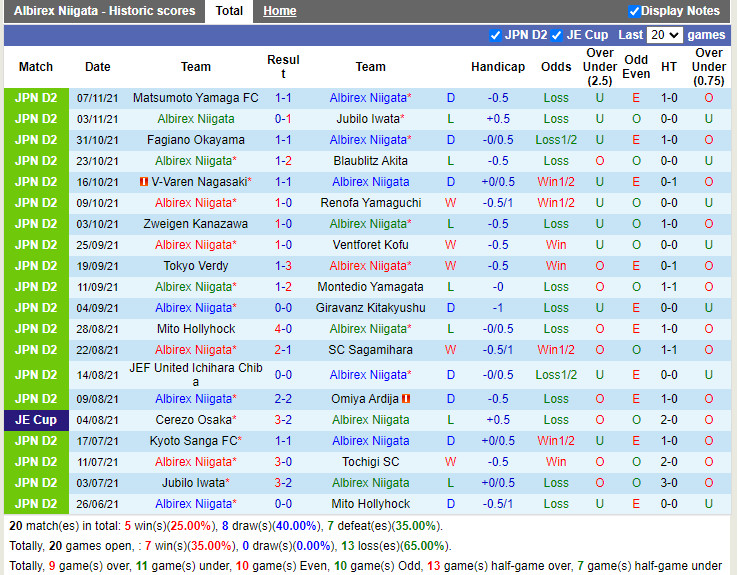The width and height of the screenshot is (738, 575).
Task: Click -0 handicap in Montedio Yamagata row
Action: point(498,287)
